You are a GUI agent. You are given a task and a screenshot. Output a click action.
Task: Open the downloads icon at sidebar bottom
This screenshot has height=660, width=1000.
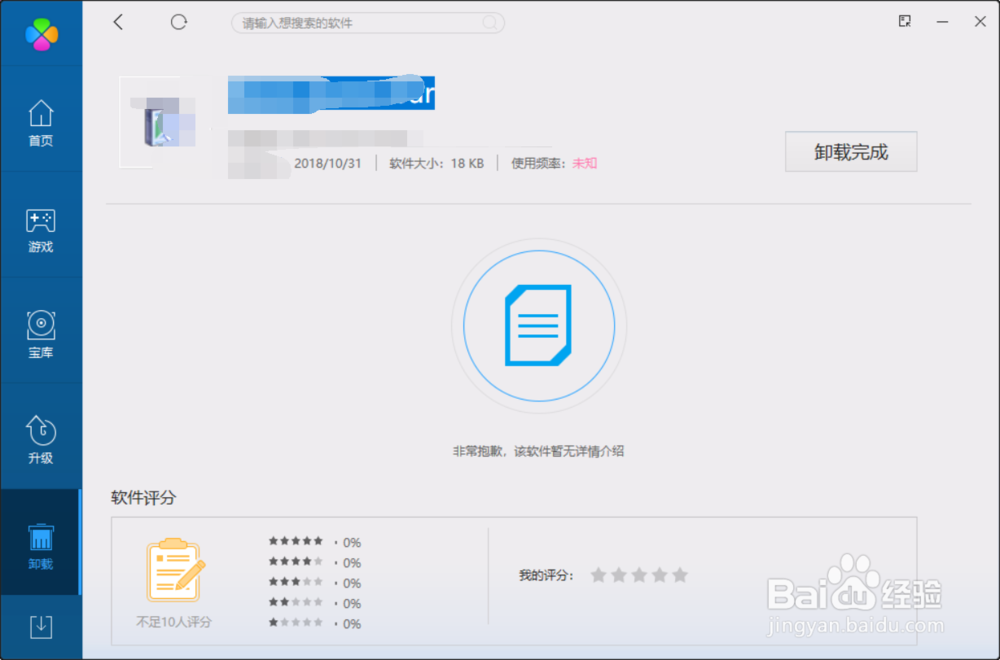[41, 627]
